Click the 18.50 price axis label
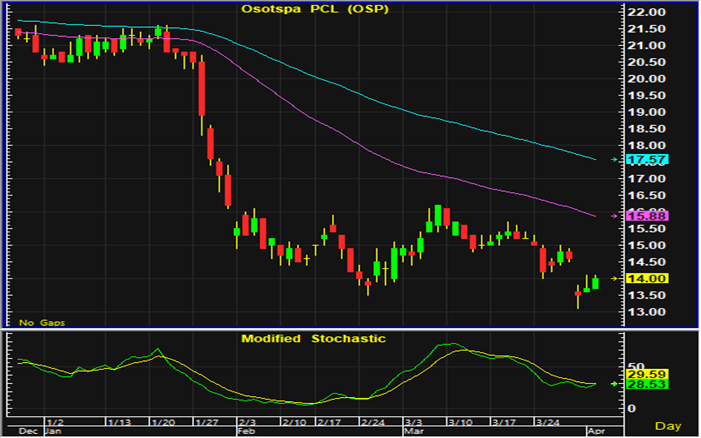Image resolution: width=701 pixels, height=438 pixels. tap(646, 129)
